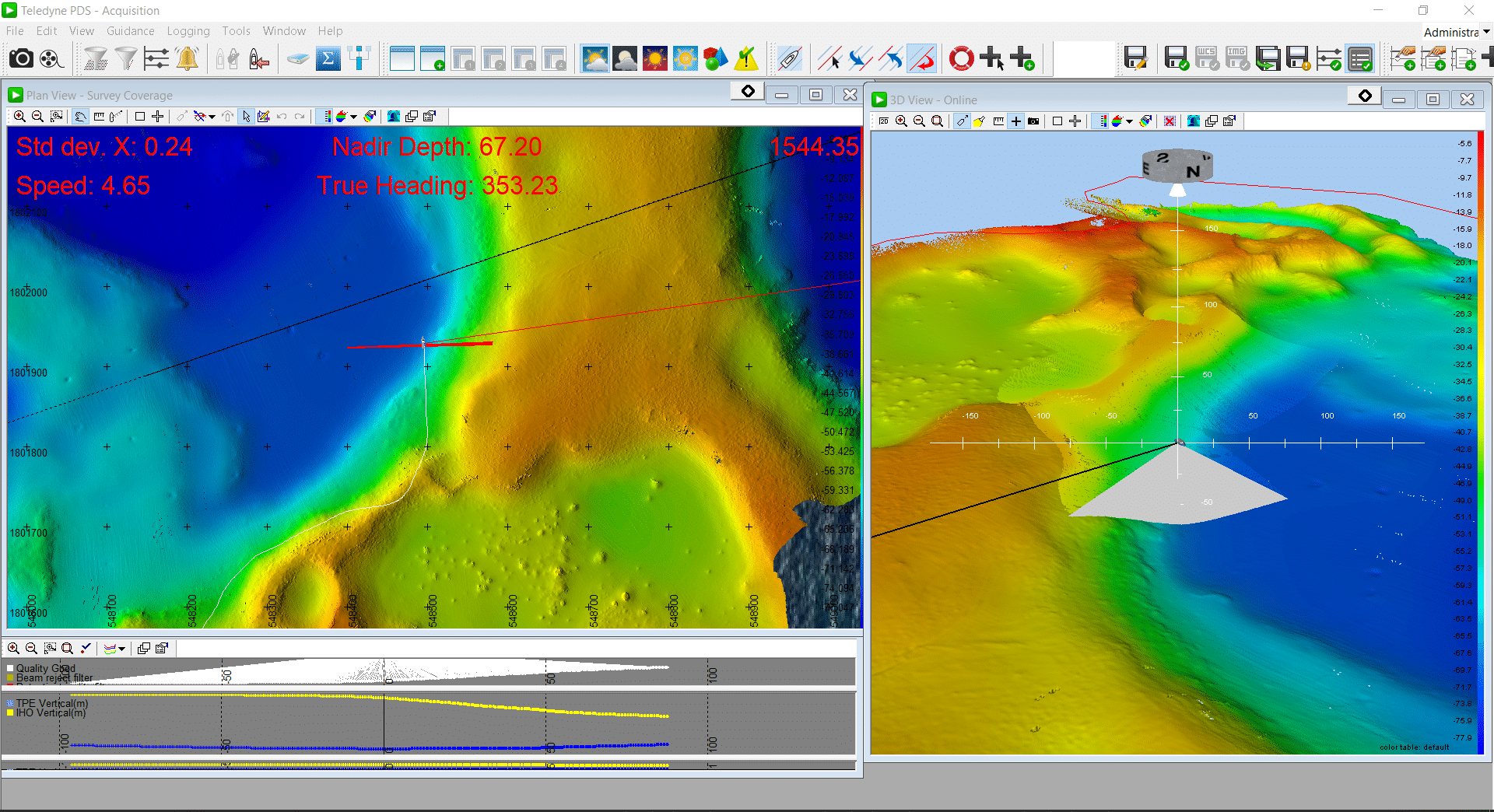This screenshot has height=812, width=1494.
Task: Open the Logging menu
Action: [188, 31]
